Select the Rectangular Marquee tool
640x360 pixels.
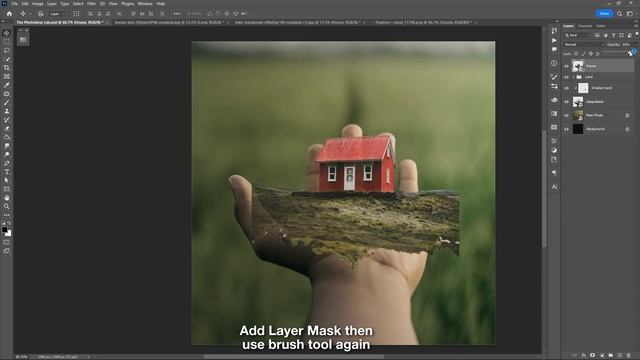click(x=7, y=42)
